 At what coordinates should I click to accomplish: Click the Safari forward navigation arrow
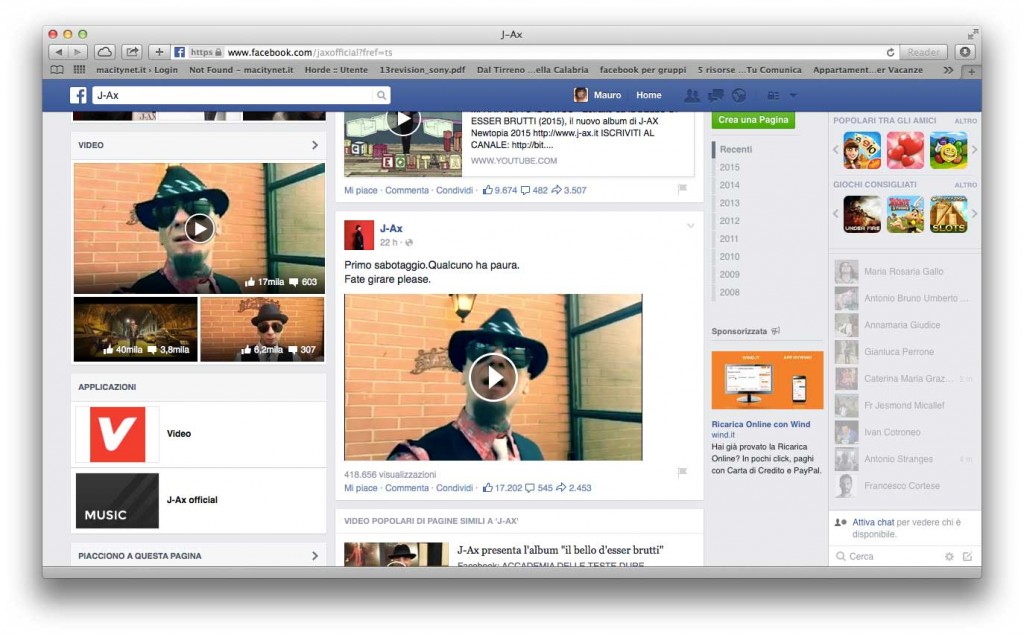pos(78,52)
